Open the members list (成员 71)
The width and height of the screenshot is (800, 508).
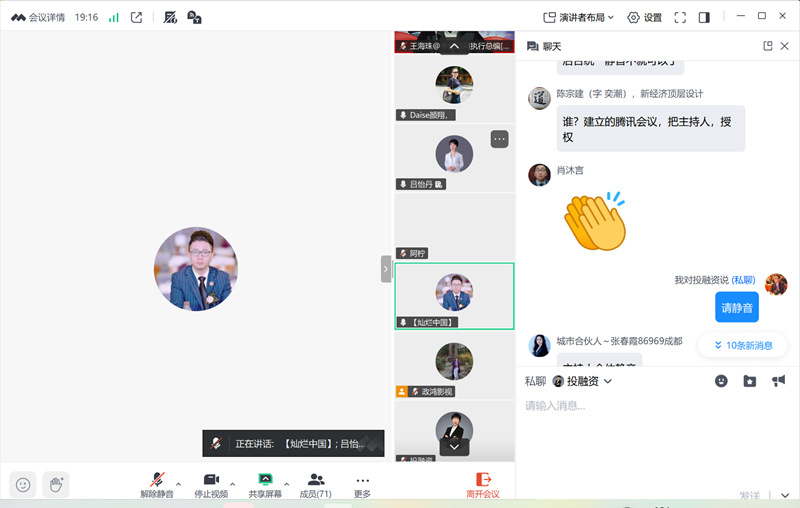(x=316, y=484)
